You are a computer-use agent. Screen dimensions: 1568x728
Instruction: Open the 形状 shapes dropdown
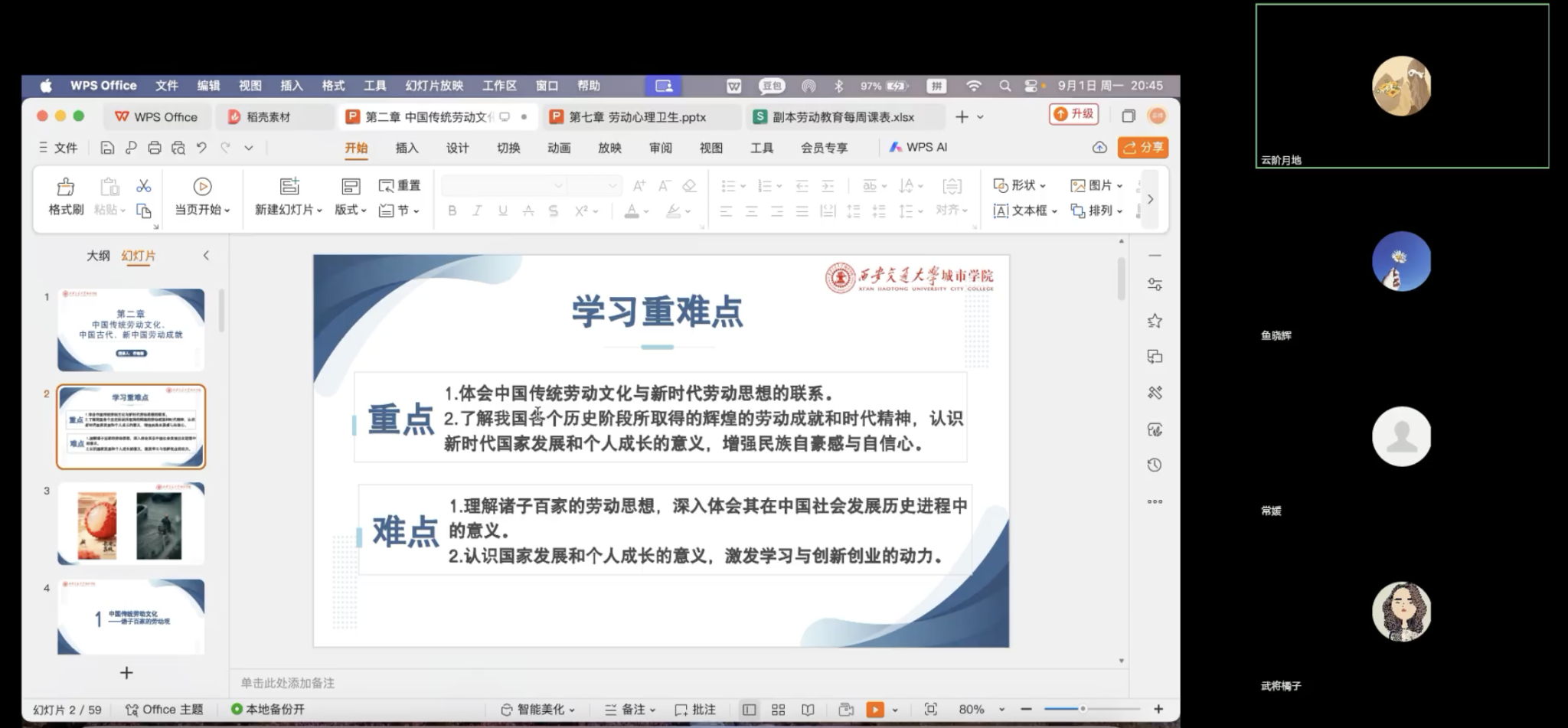click(x=1019, y=185)
